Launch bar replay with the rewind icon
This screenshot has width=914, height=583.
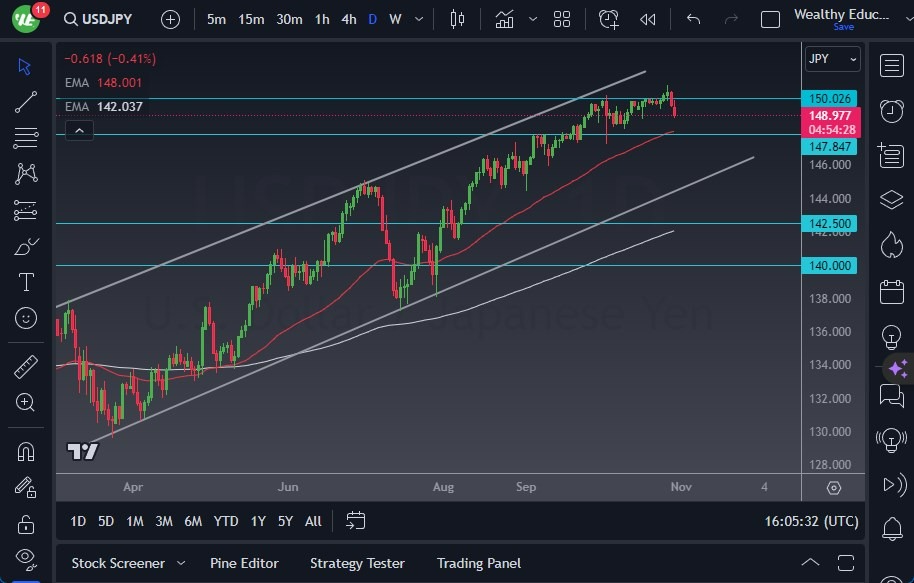648,18
